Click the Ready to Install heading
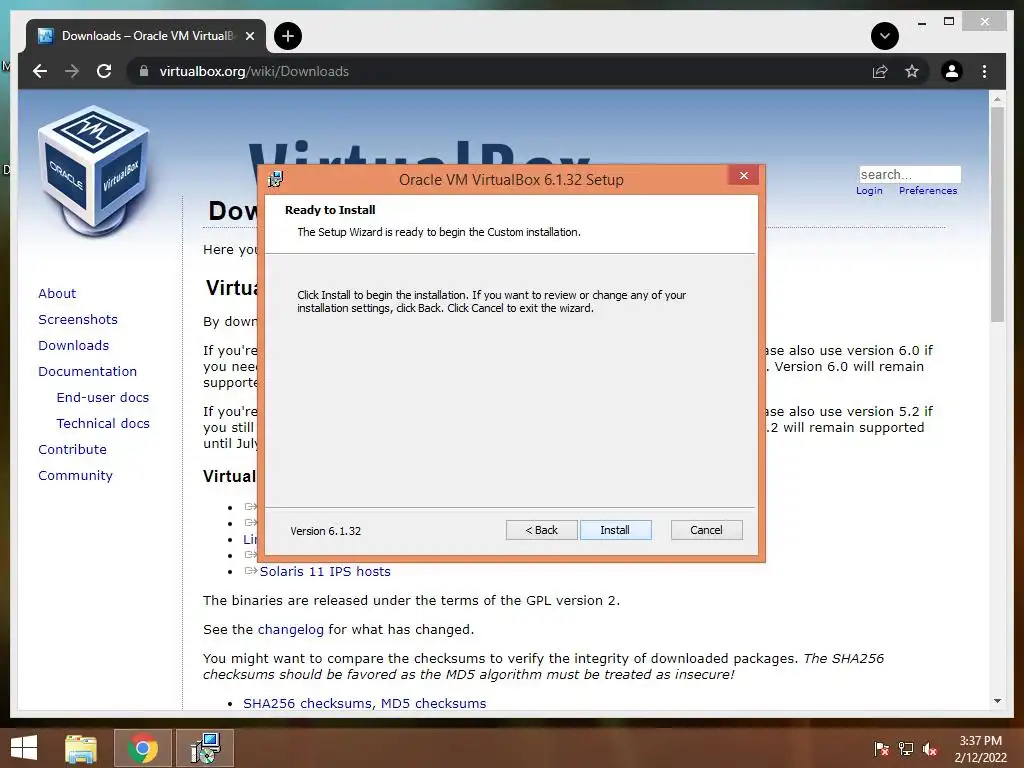Screen dimensions: 1024x768 330,210
